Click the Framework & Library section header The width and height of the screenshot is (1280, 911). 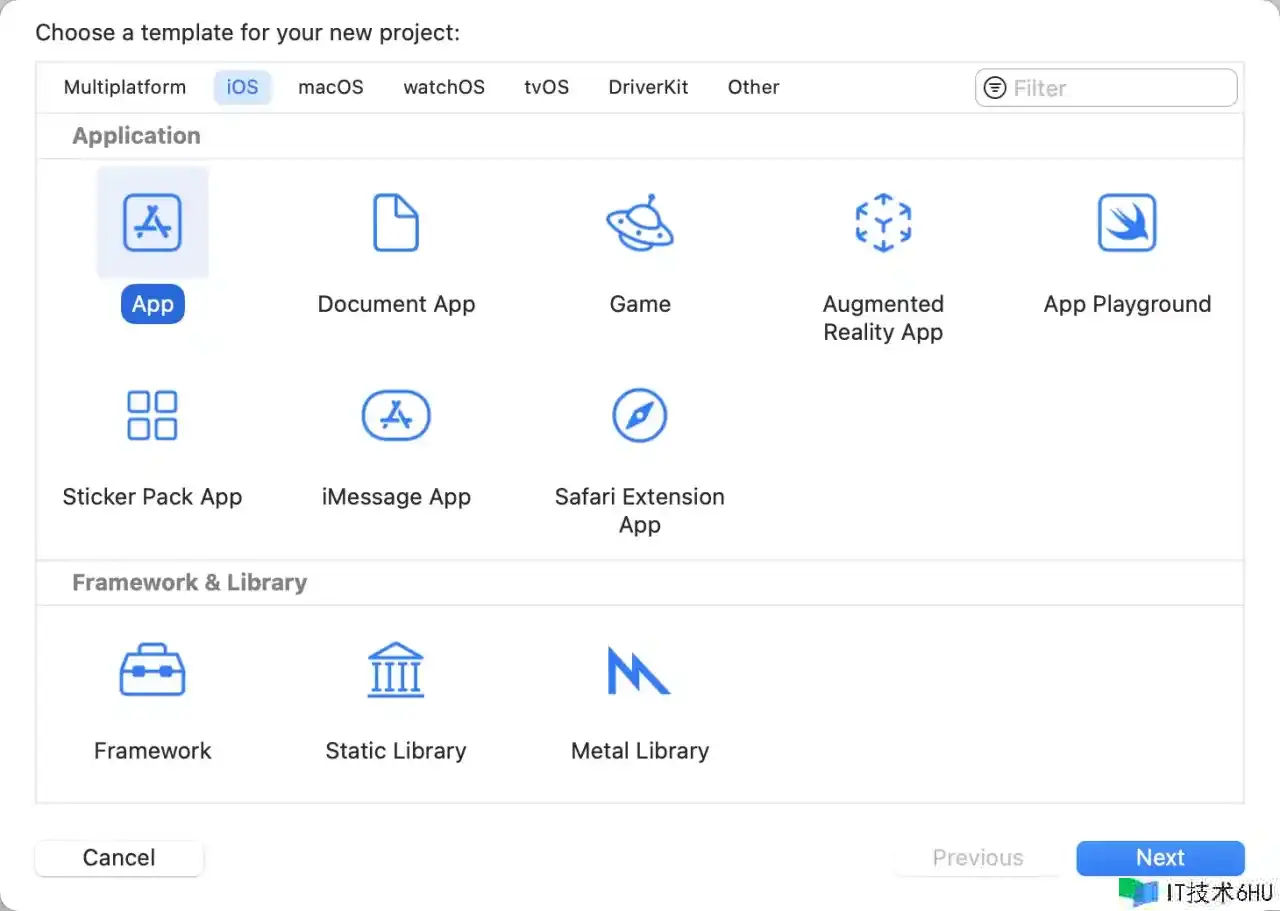point(189,582)
